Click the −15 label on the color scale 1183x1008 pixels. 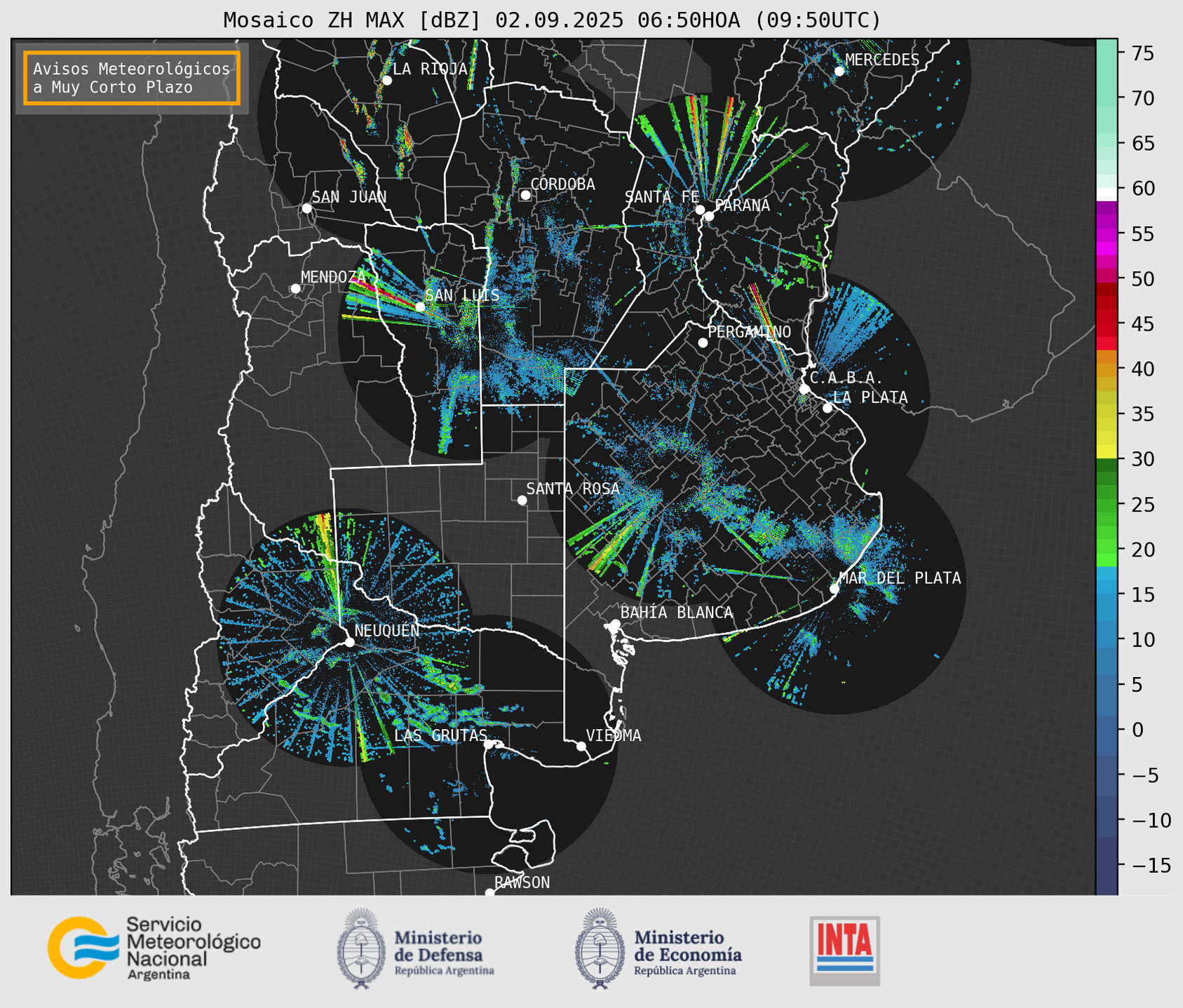(1150, 865)
